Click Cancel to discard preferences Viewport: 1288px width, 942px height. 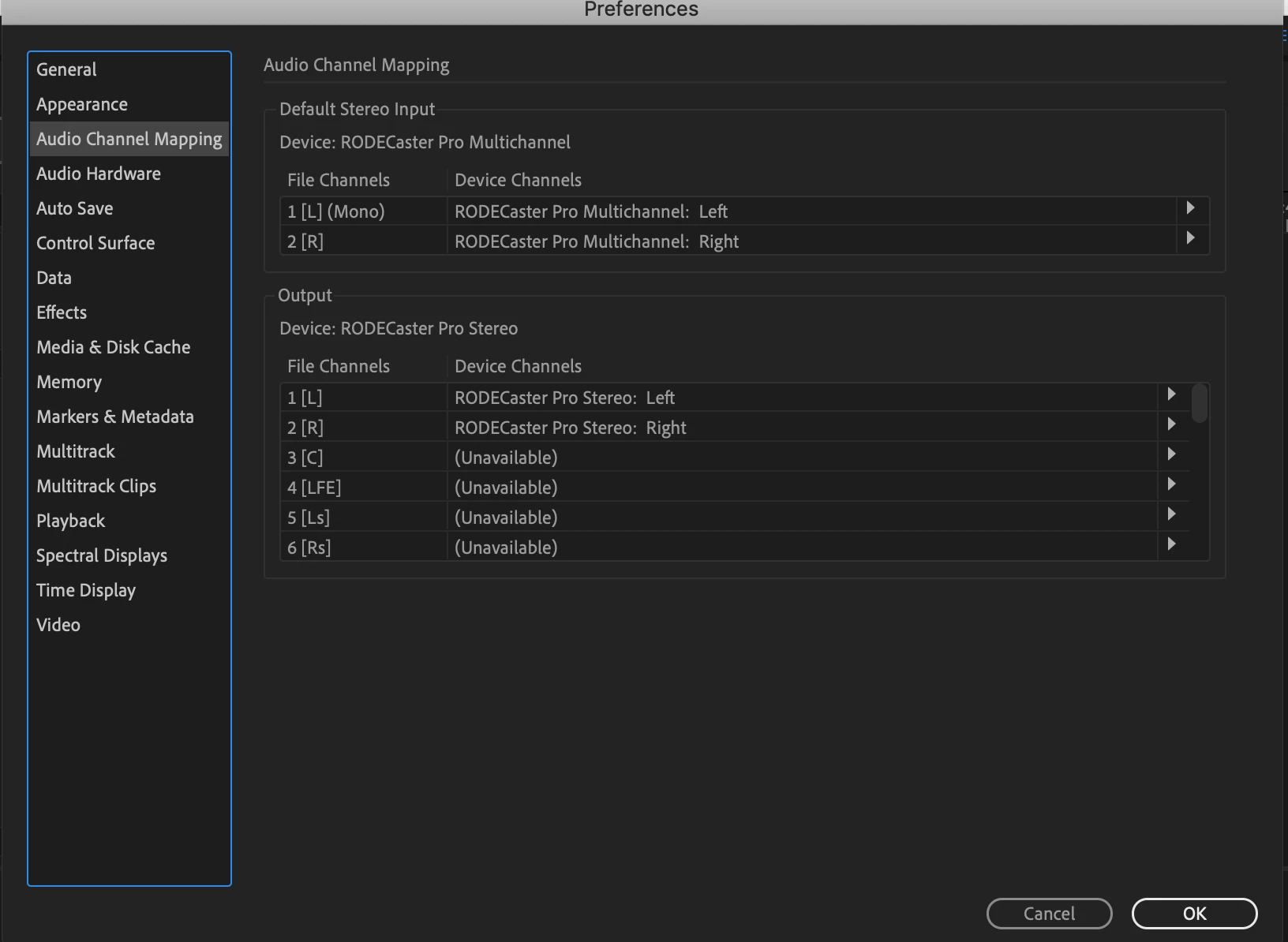pyautogui.click(x=1049, y=914)
